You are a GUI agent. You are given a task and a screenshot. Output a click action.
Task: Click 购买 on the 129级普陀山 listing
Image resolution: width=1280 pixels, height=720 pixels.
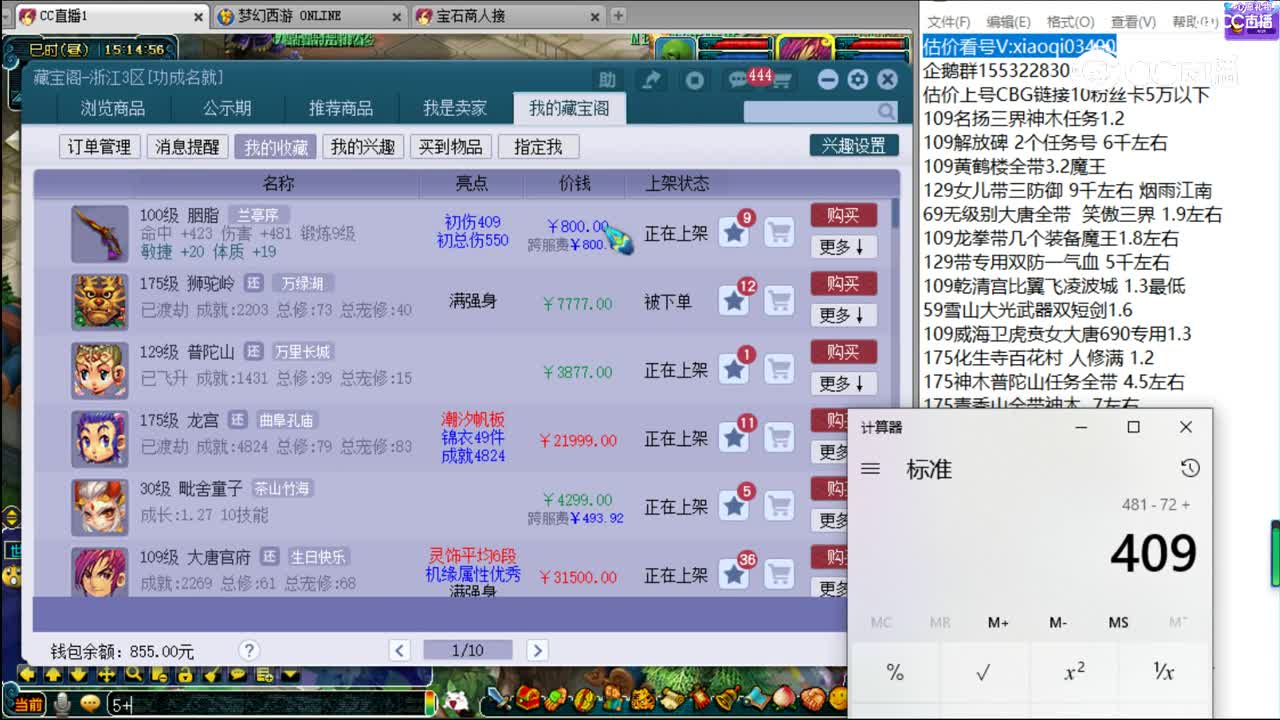click(843, 351)
